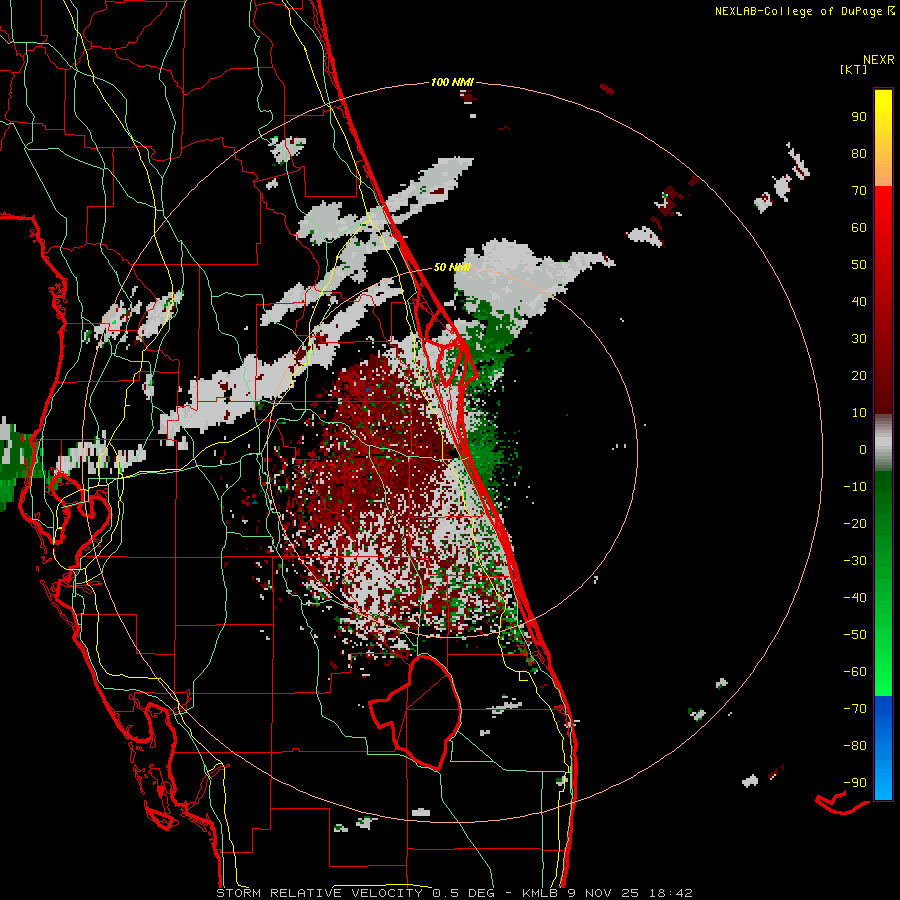The width and height of the screenshot is (900, 900).
Task: Click the blue bottom segment of the color bar
Action: (883, 748)
